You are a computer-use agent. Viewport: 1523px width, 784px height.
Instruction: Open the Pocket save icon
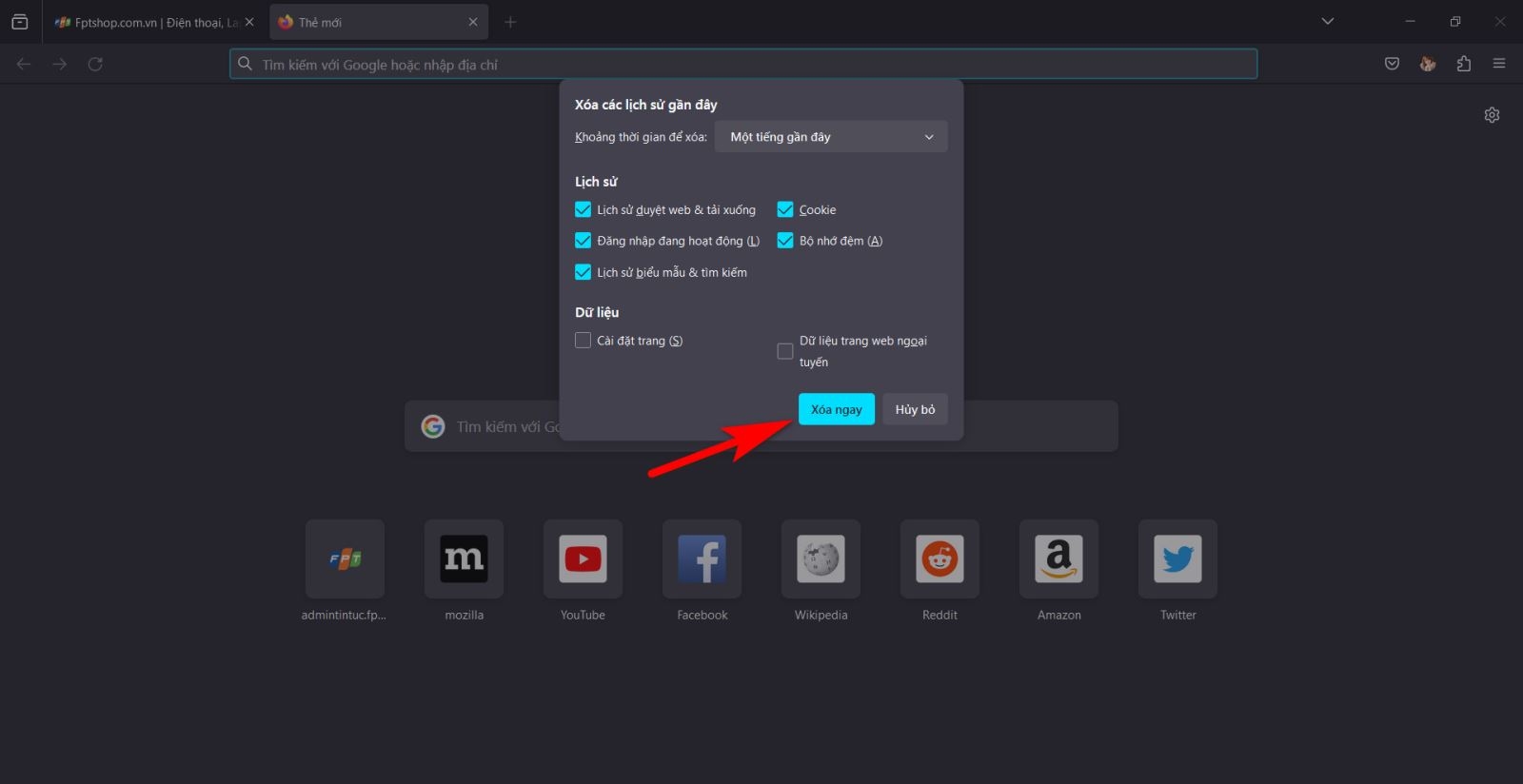(1392, 64)
